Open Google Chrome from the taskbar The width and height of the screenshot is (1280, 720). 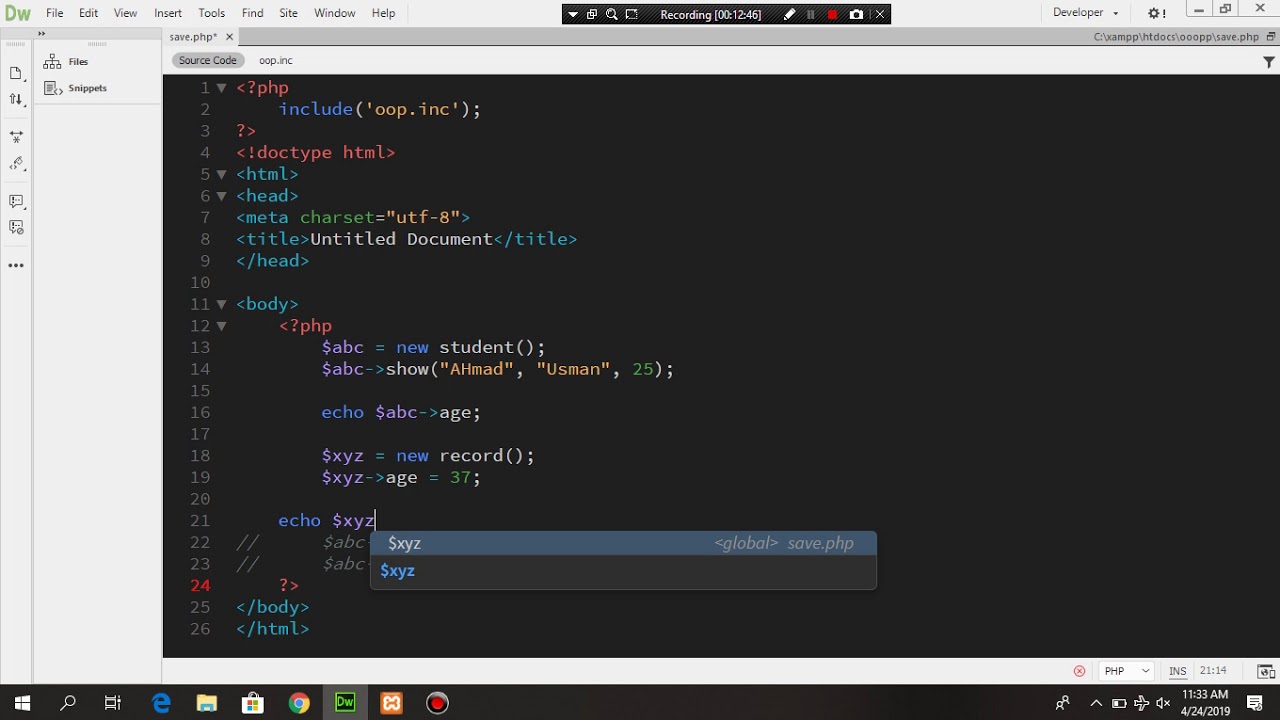click(x=299, y=703)
